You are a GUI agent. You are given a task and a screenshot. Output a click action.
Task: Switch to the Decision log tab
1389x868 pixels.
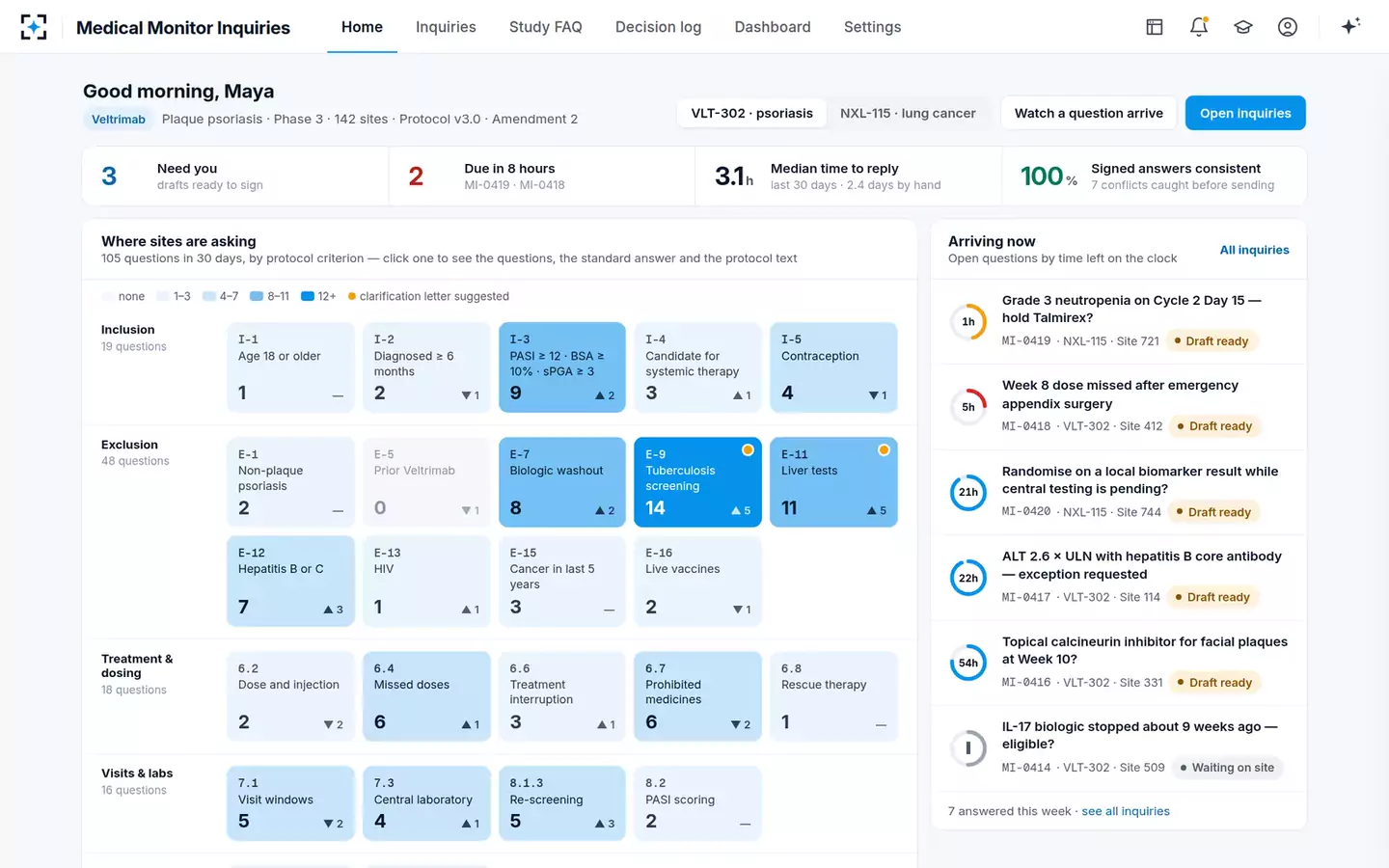coord(659,27)
